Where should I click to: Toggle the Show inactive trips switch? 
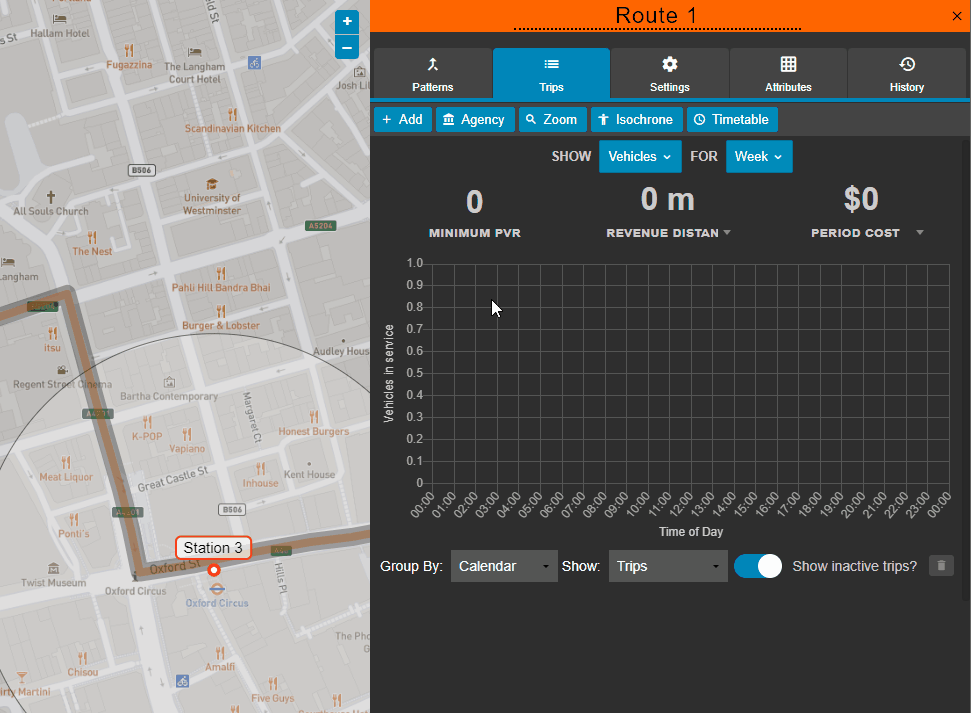click(758, 565)
